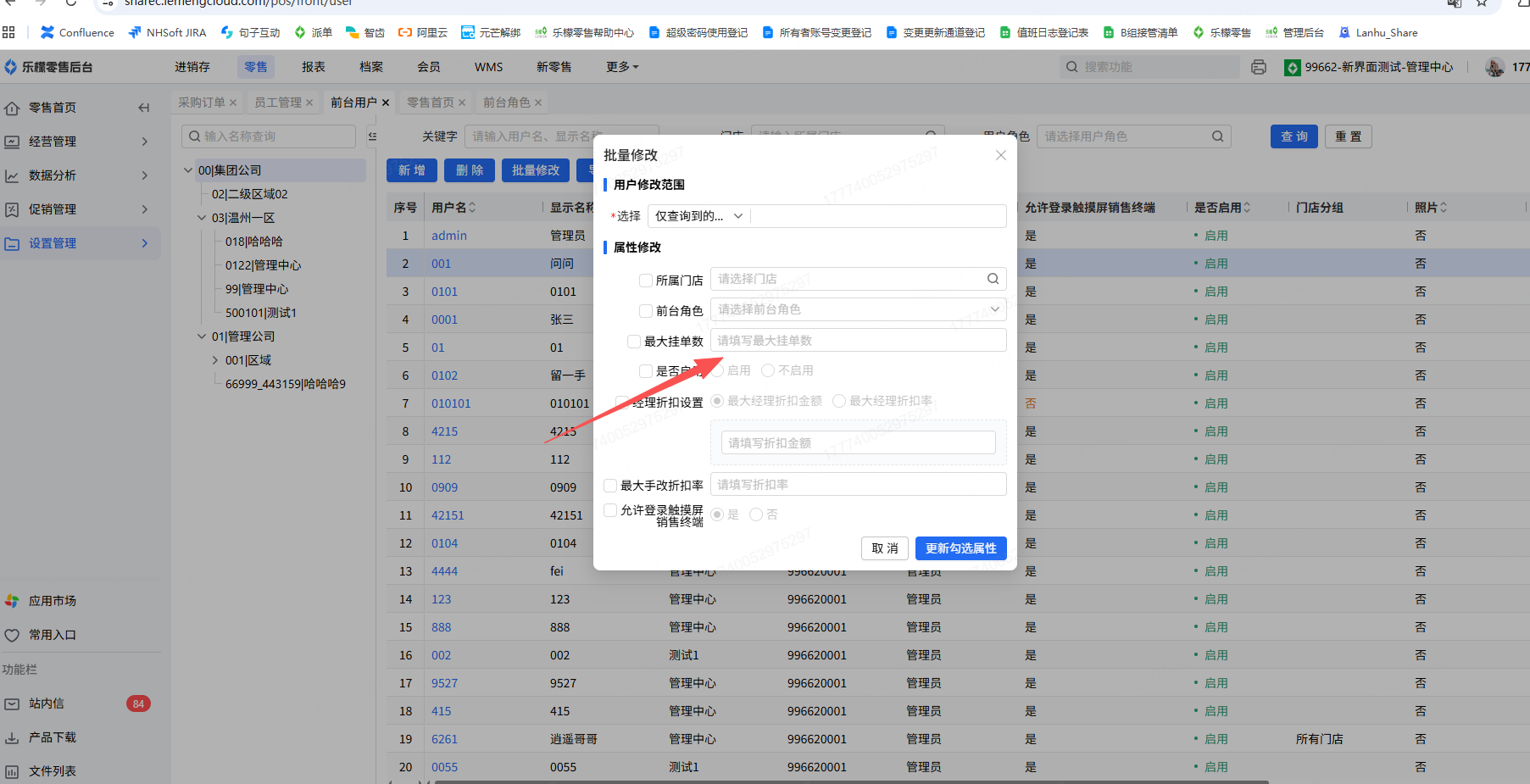Close the 批量修改 dialog with X
1530x784 pixels.
point(1000,155)
